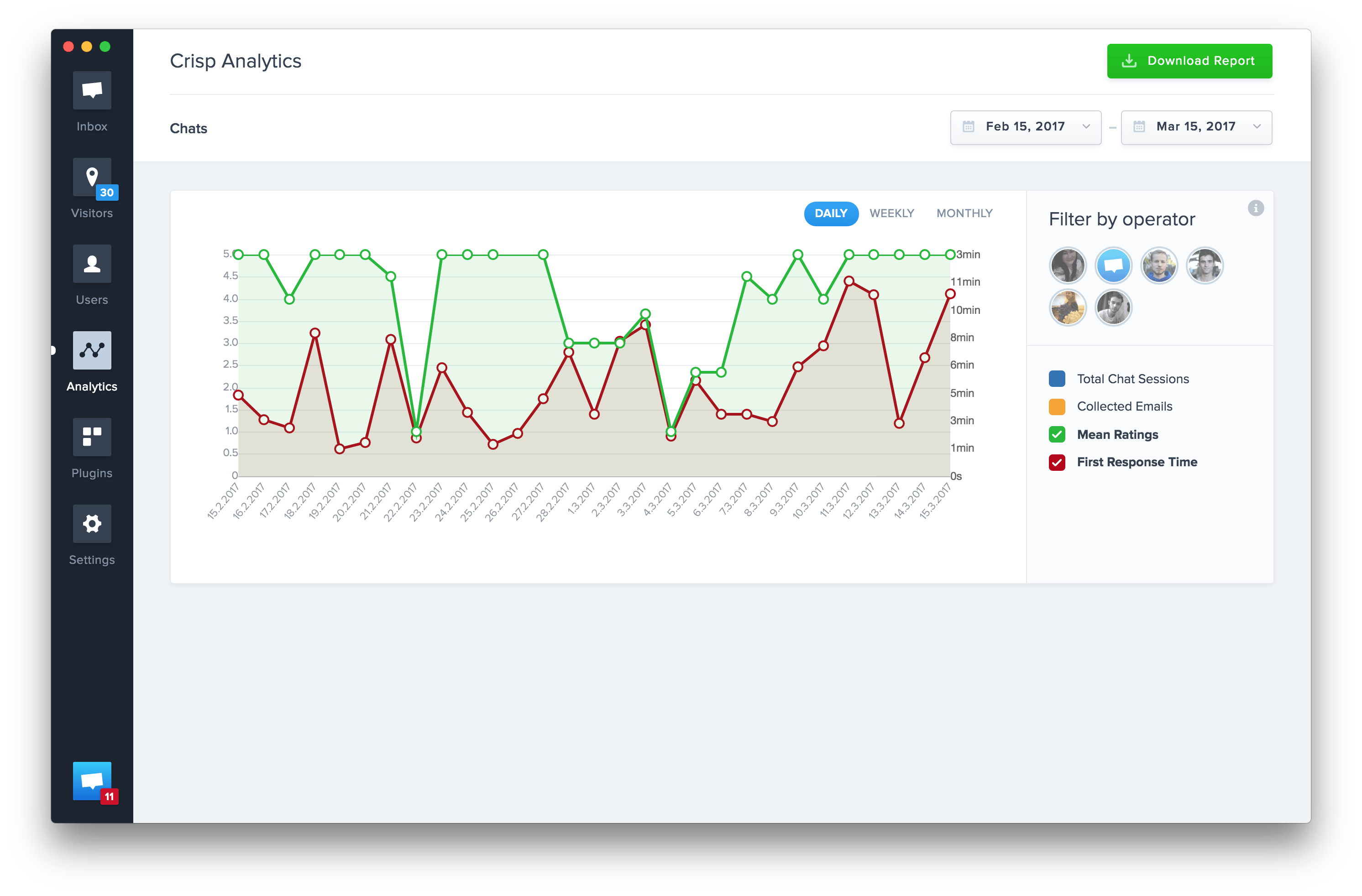
Task: Click the red response-time point above 11.3.2017
Action: tap(849, 281)
